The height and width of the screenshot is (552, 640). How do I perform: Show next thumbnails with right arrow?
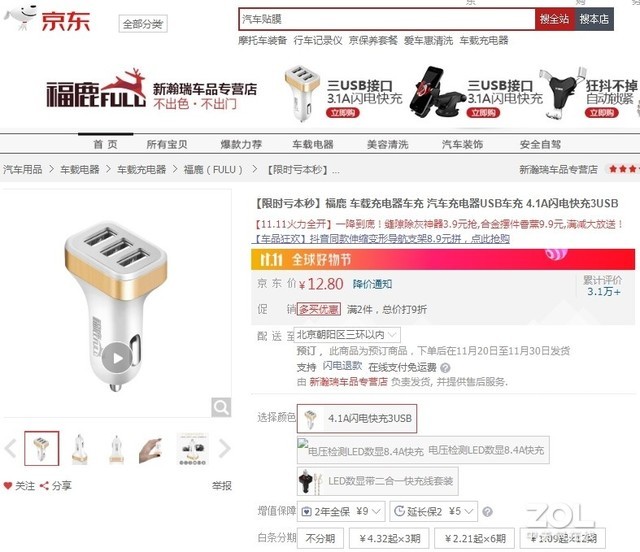coord(225,449)
